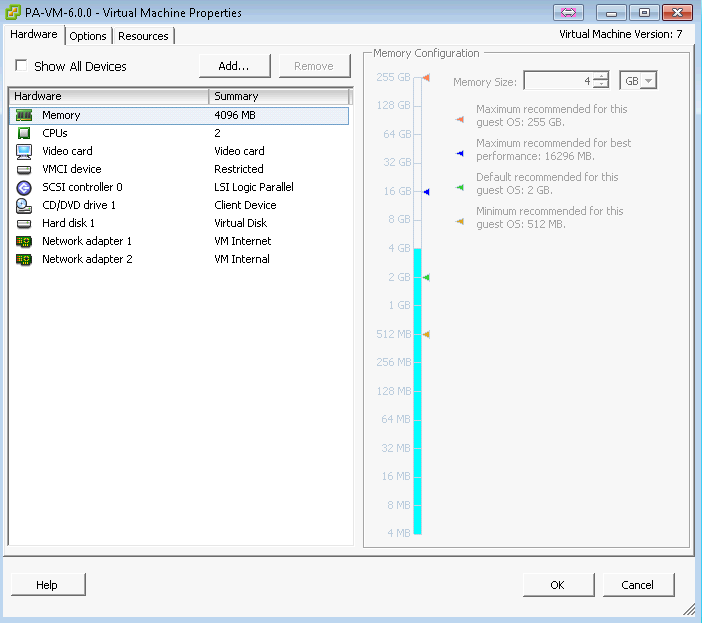Image resolution: width=702 pixels, height=623 pixels.
Task: Select the Network adapter 2 row label
Action: (x=87, y=259)
